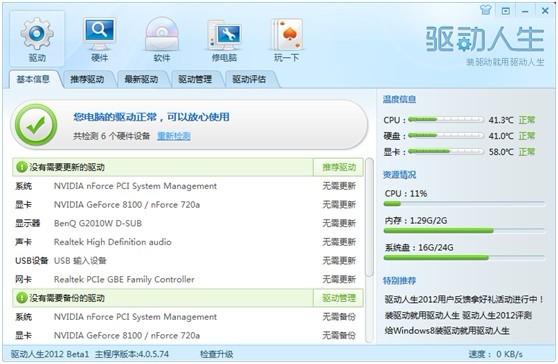Click the 硬盘 temperature bar
This screenshot has width=558, height=364.
(446, 136)
